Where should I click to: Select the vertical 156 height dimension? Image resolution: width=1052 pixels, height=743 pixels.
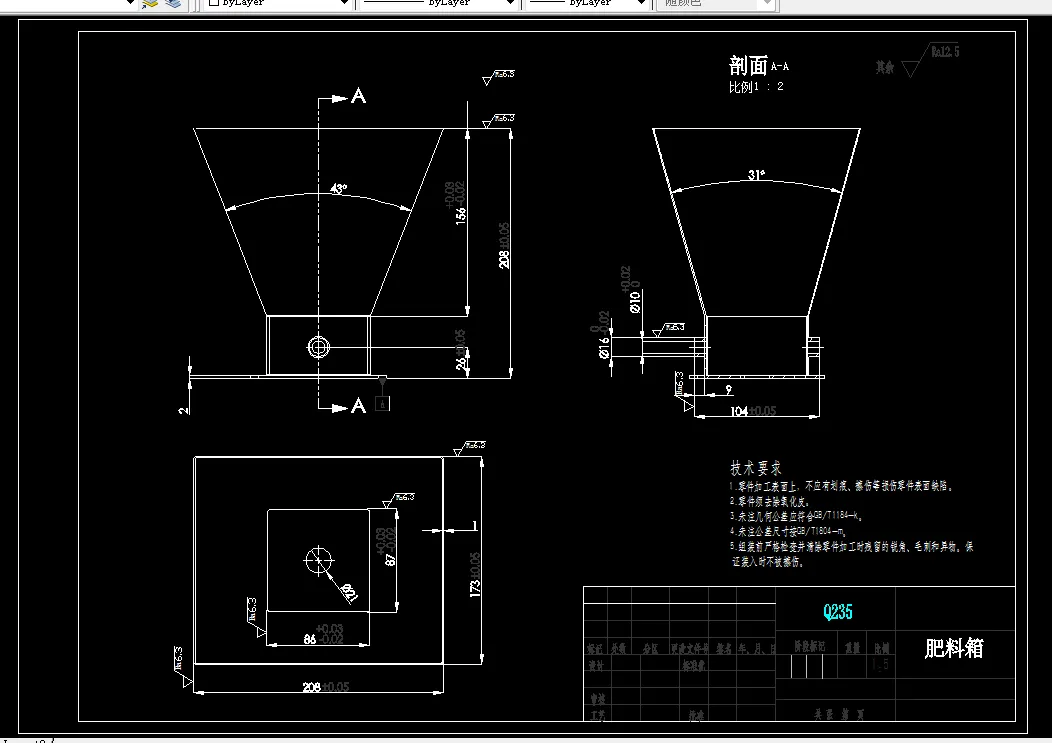tap(460, 215)
